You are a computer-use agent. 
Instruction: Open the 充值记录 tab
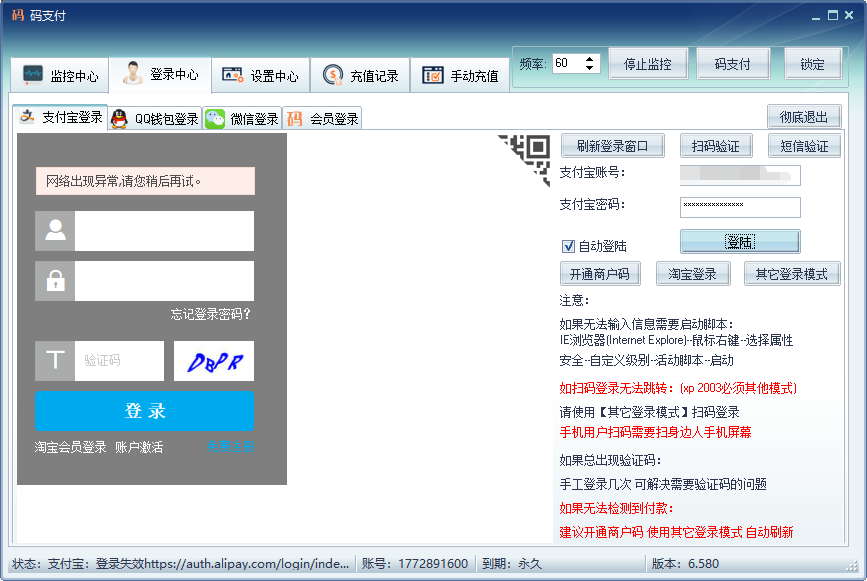pyautogui.click(x=360, y=75)
